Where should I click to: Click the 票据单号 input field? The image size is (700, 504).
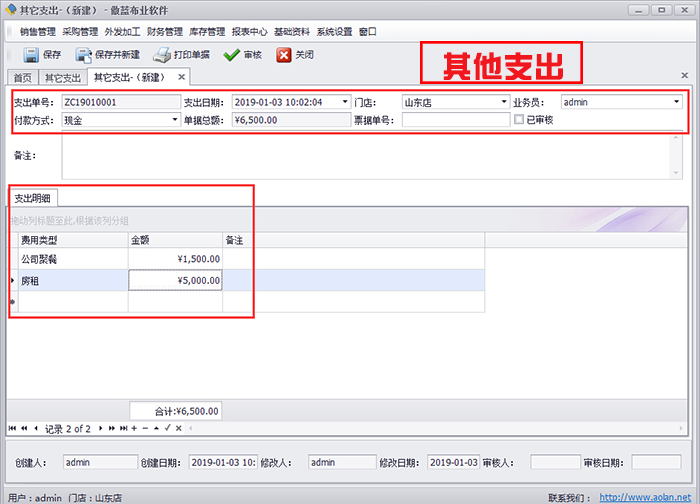click(455, 120)
